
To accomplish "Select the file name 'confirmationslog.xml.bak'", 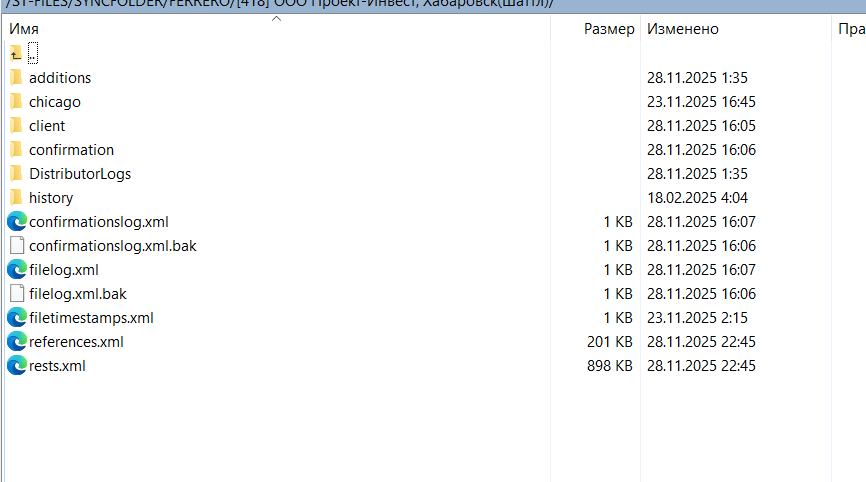I will point(113,246).
